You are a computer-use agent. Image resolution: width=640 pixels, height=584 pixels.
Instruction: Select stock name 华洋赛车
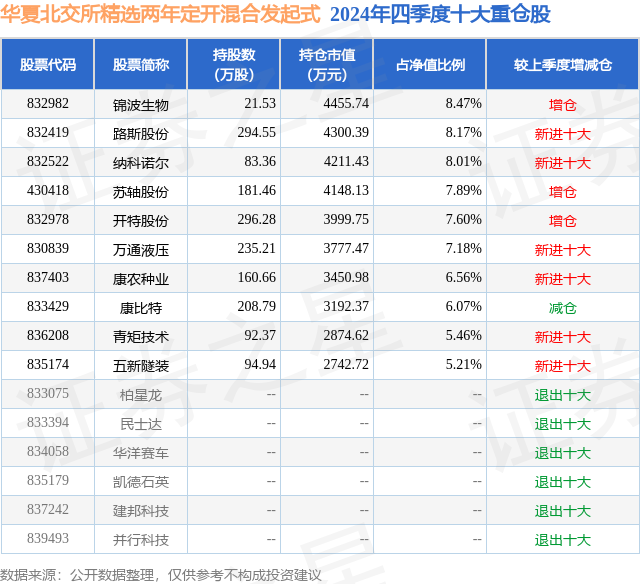coord(141,453)
